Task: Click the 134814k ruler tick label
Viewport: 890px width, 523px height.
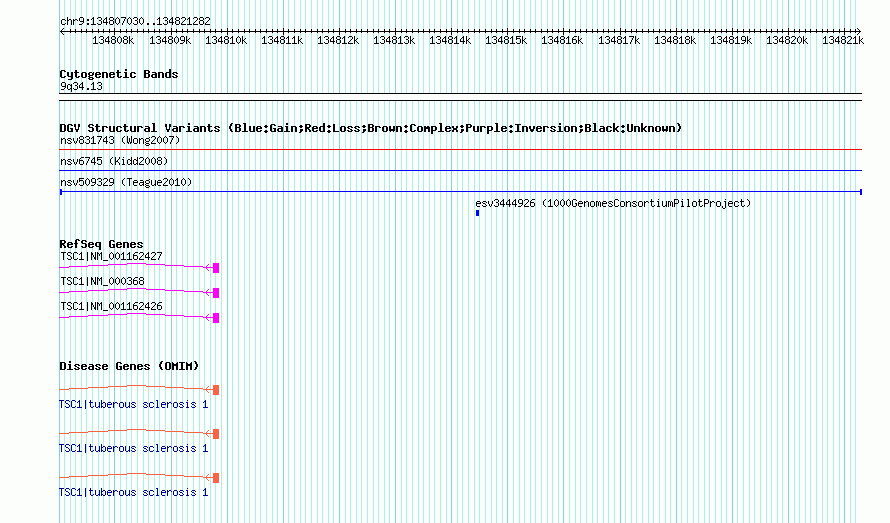Action: coord(450,40)
